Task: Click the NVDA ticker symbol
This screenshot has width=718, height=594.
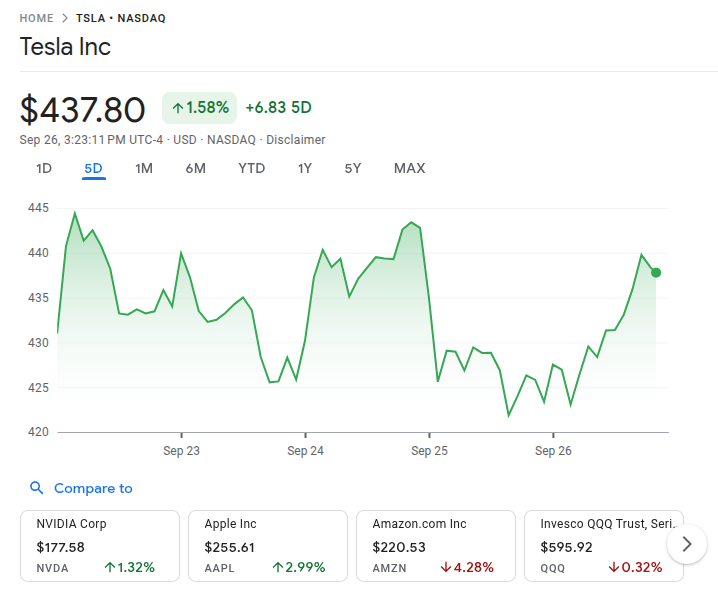Action: 52,568
